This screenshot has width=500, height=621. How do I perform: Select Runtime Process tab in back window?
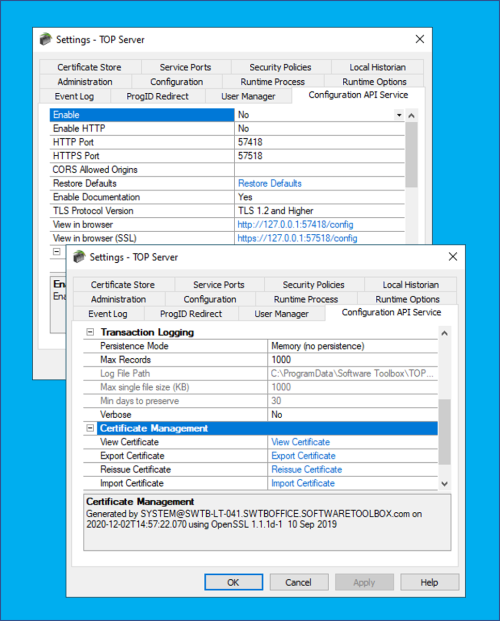point(273,82)
